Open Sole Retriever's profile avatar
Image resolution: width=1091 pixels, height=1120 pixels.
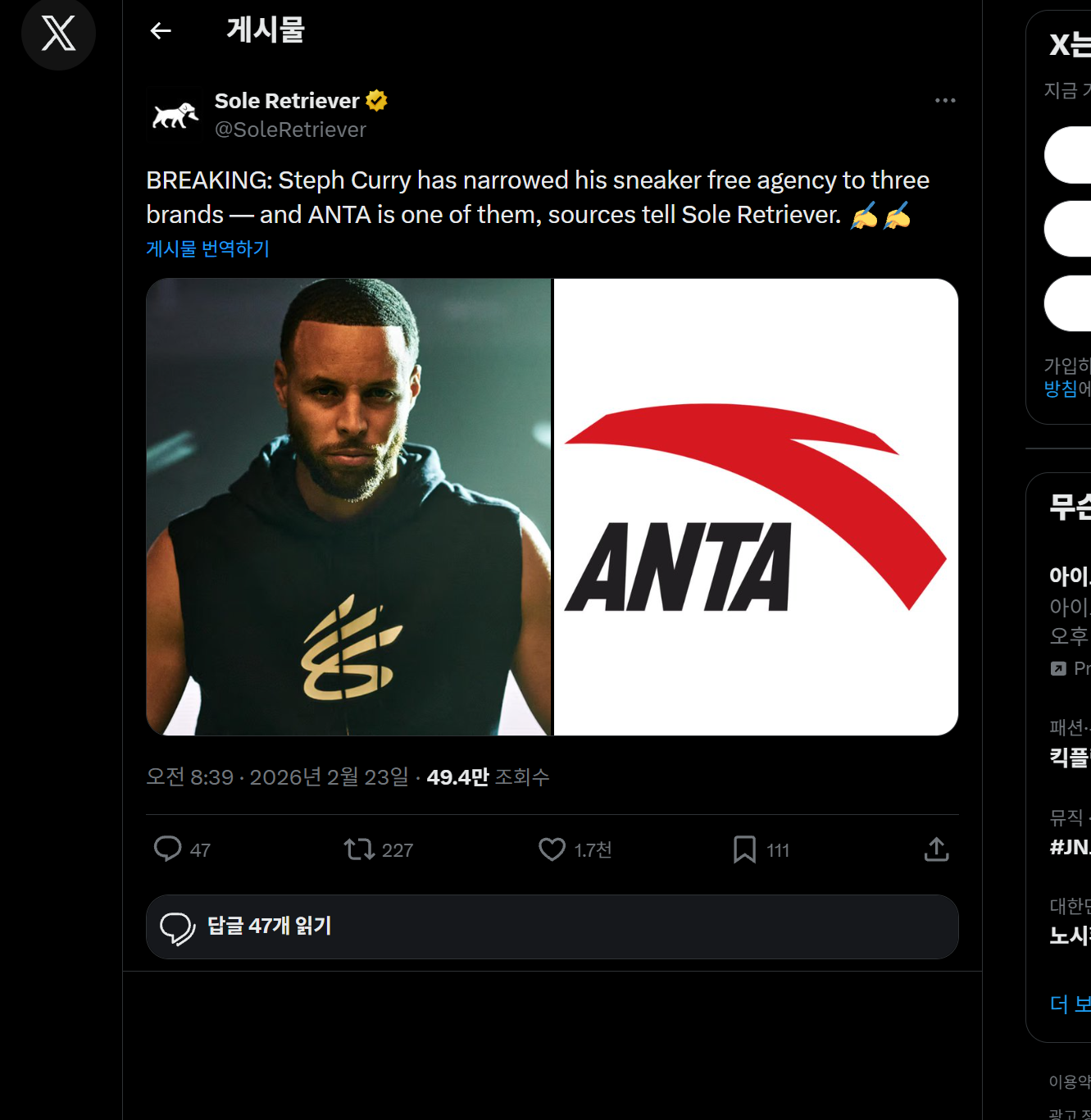pos(175,115)
